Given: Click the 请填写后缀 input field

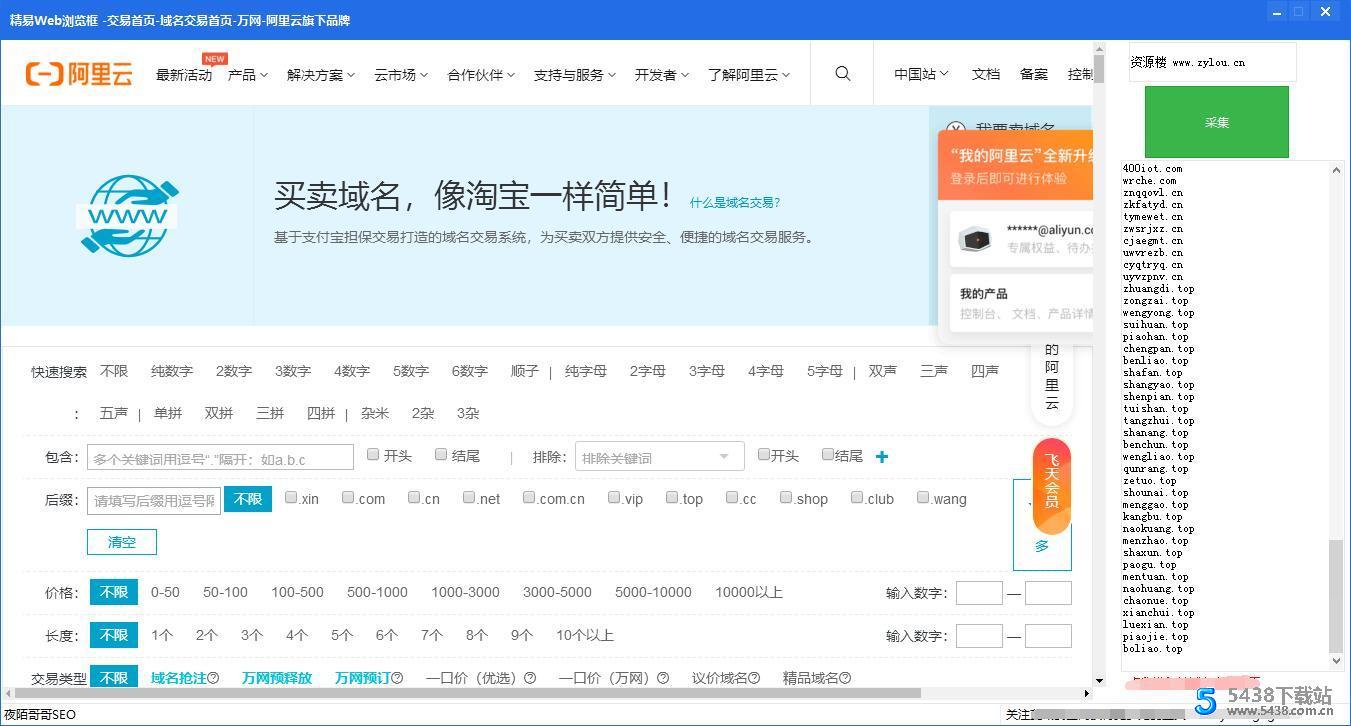Looking at the screenshot, I should click(x=153, y=499).
